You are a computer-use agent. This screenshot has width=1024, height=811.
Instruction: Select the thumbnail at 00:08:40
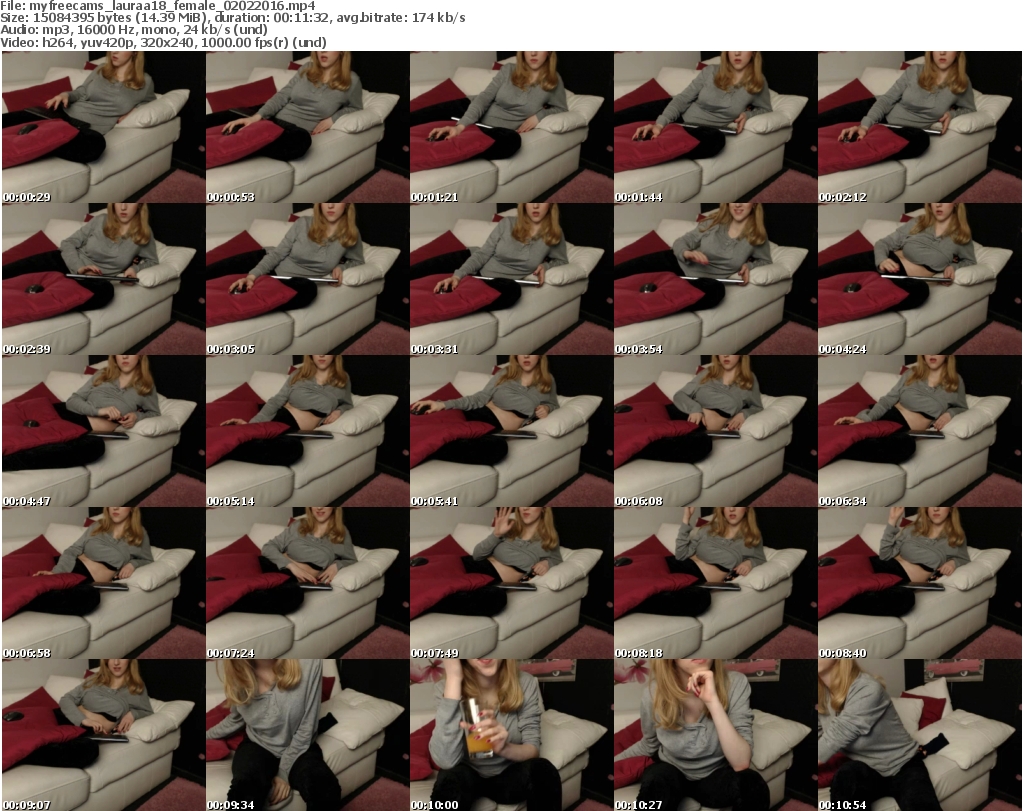coord(920,583)
